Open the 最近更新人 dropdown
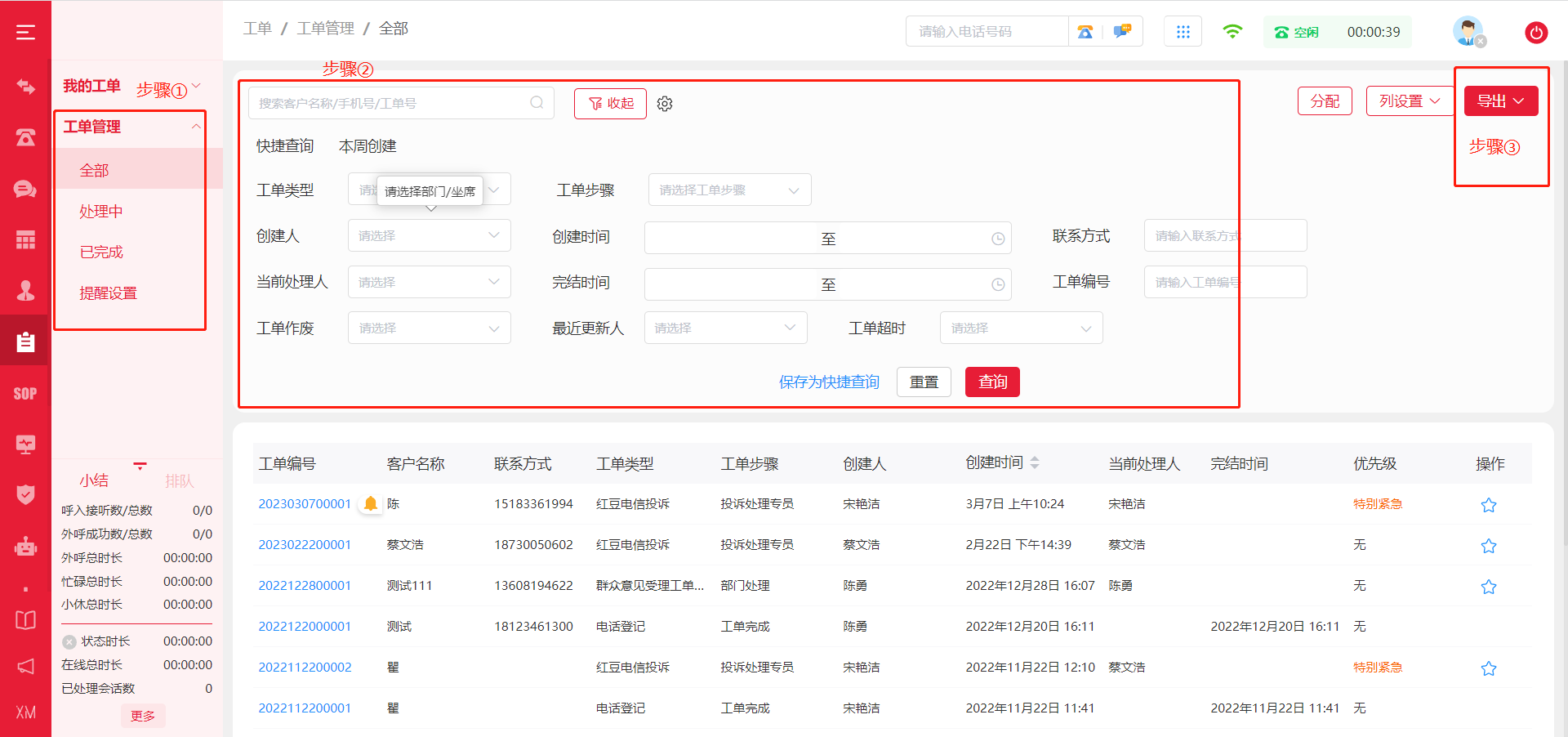 click(726, 328)
